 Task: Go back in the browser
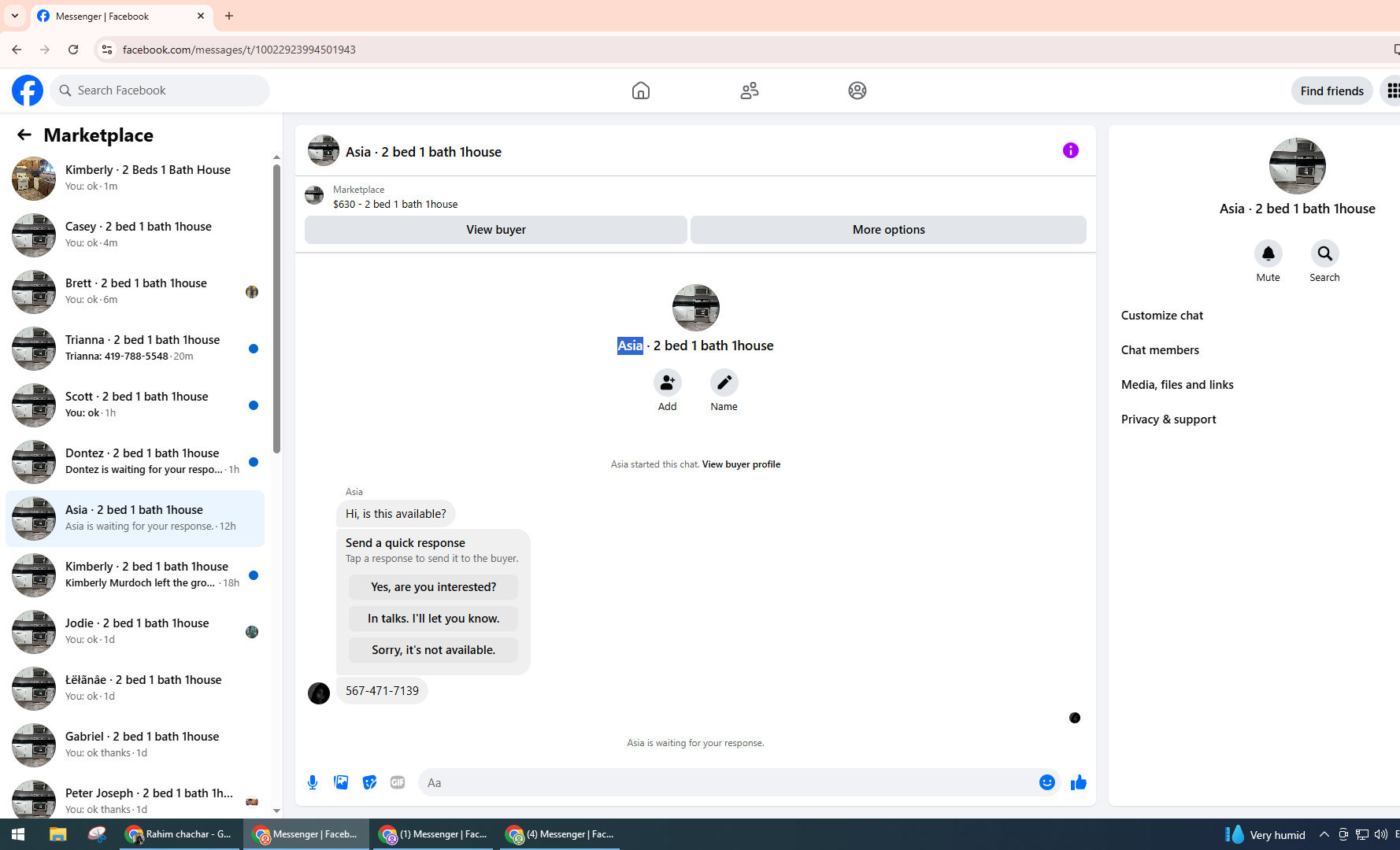tap(17, 50)
